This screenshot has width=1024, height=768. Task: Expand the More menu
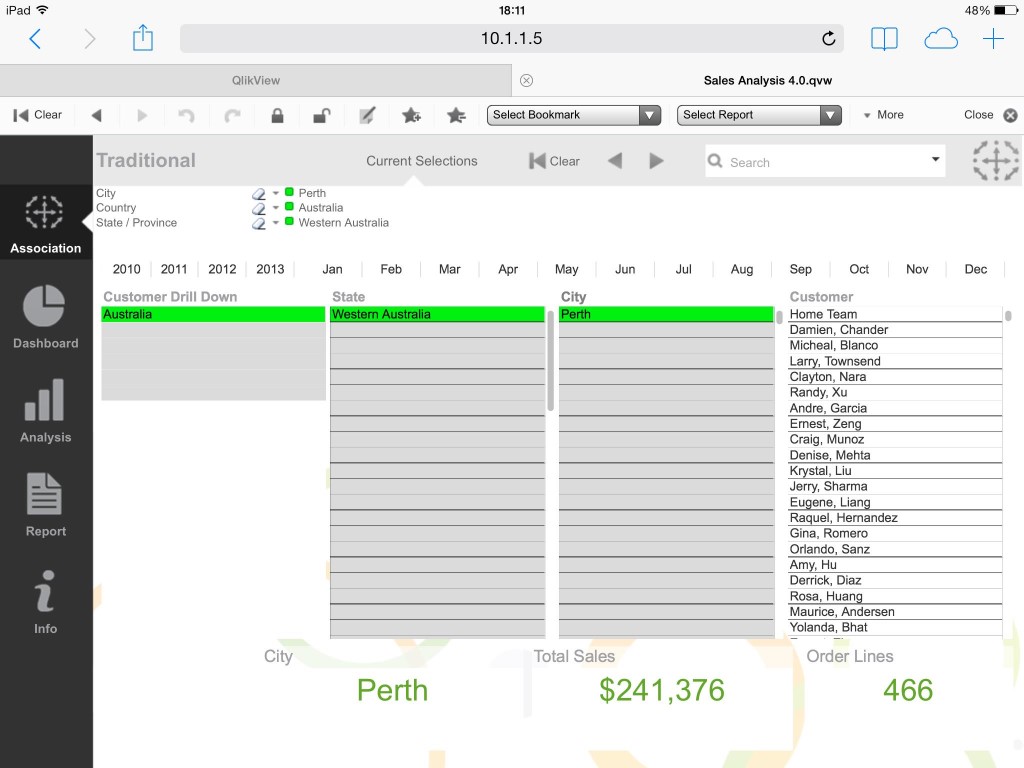[x=883, y=115]
